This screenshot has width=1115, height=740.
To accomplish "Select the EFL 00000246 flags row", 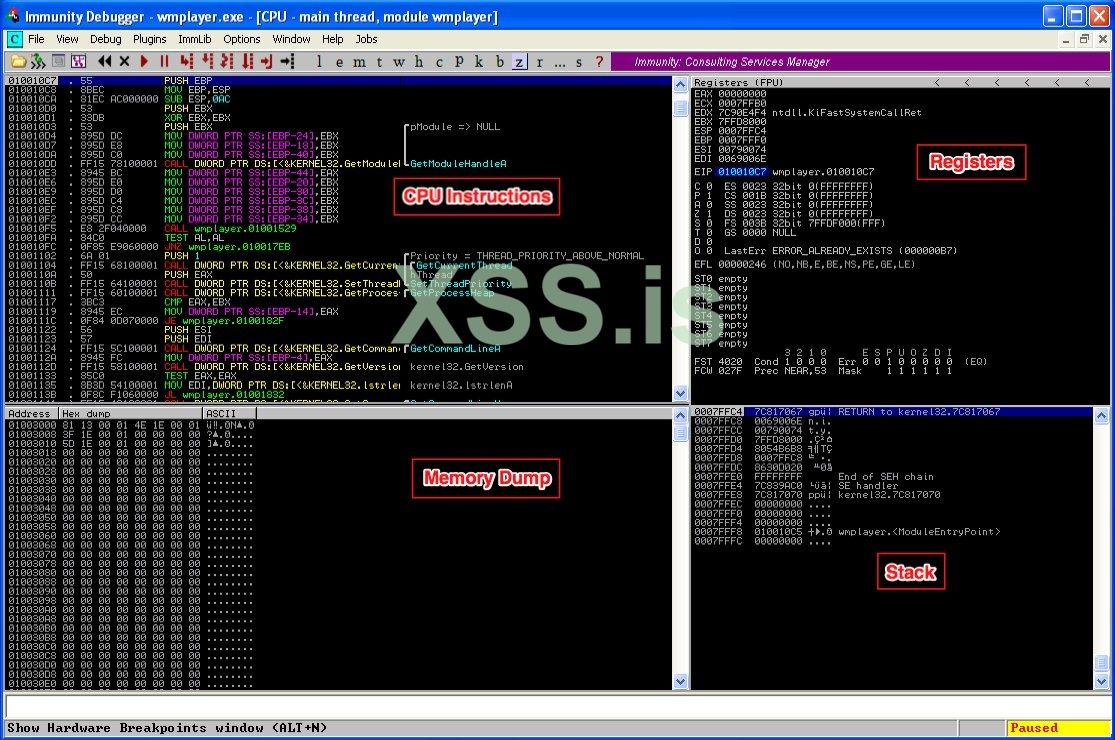I will 804,264.
